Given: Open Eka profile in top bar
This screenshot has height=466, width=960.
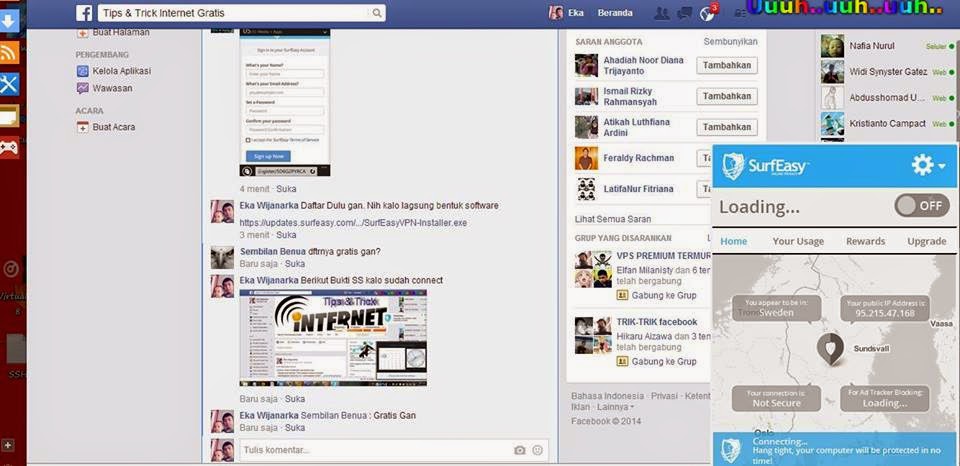Looking at the screenshot, I should tap(566, 13).
